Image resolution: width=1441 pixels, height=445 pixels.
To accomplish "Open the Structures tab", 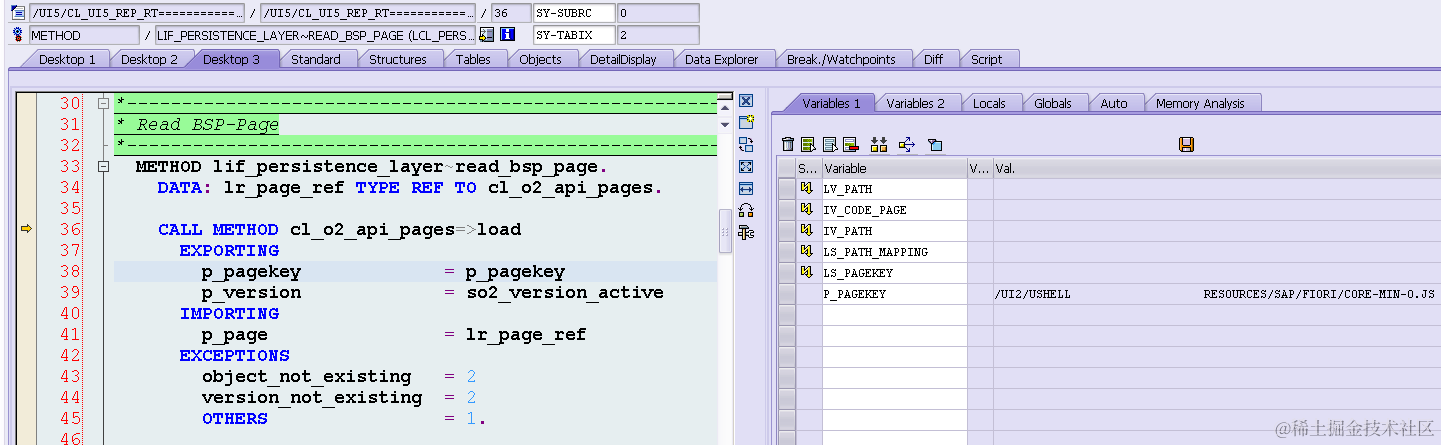I will (398, 60).
